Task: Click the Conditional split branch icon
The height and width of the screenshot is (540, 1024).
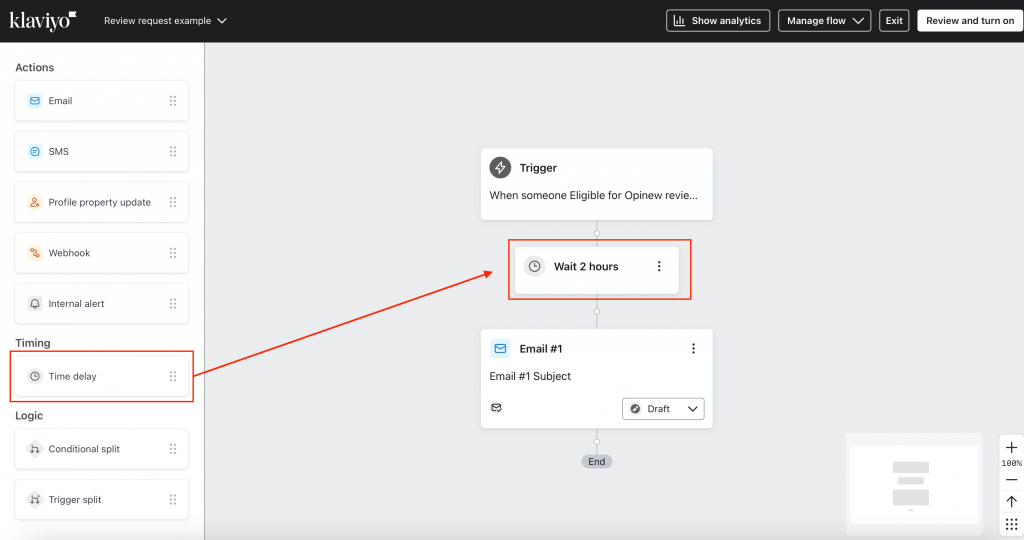Action: [x=35, y=449]
